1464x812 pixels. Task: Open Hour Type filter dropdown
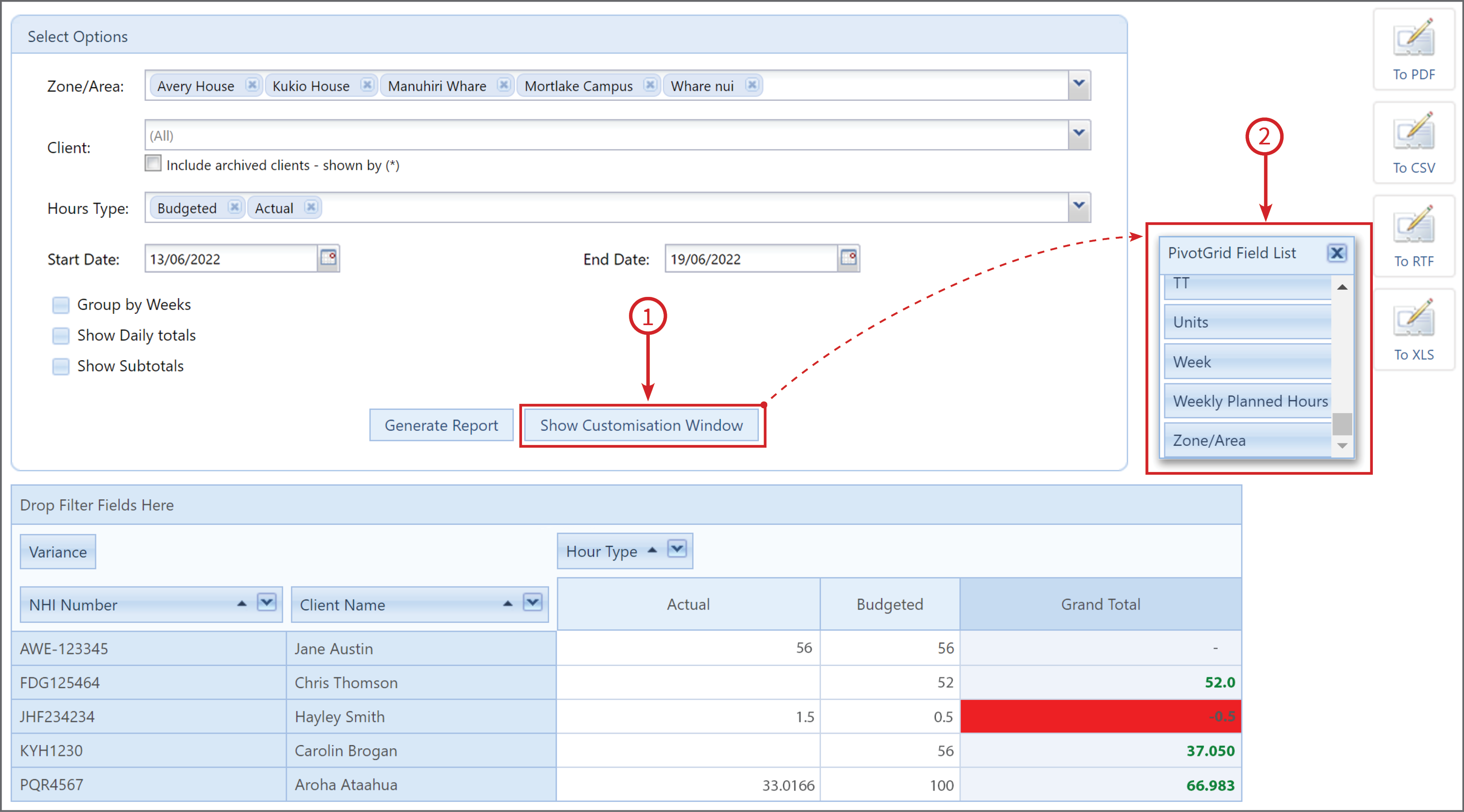coord(677,549)
